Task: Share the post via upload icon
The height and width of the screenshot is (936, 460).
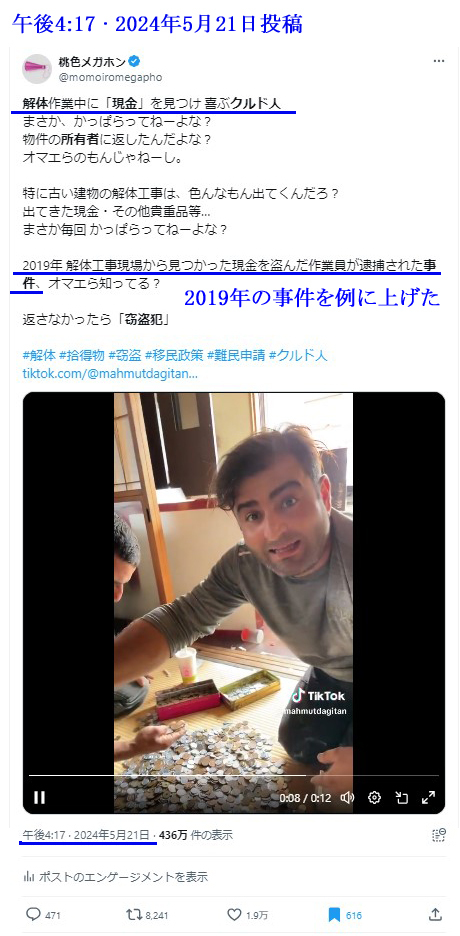Action: [x=436, y=915]
